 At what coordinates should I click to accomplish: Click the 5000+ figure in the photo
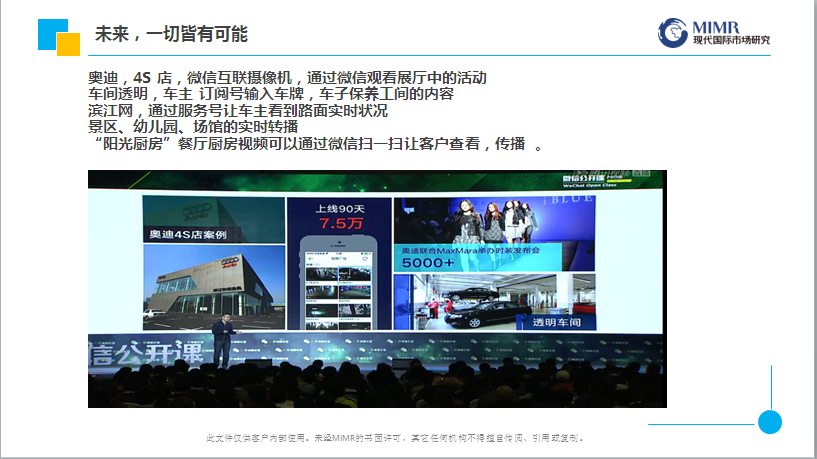[428, 263]
